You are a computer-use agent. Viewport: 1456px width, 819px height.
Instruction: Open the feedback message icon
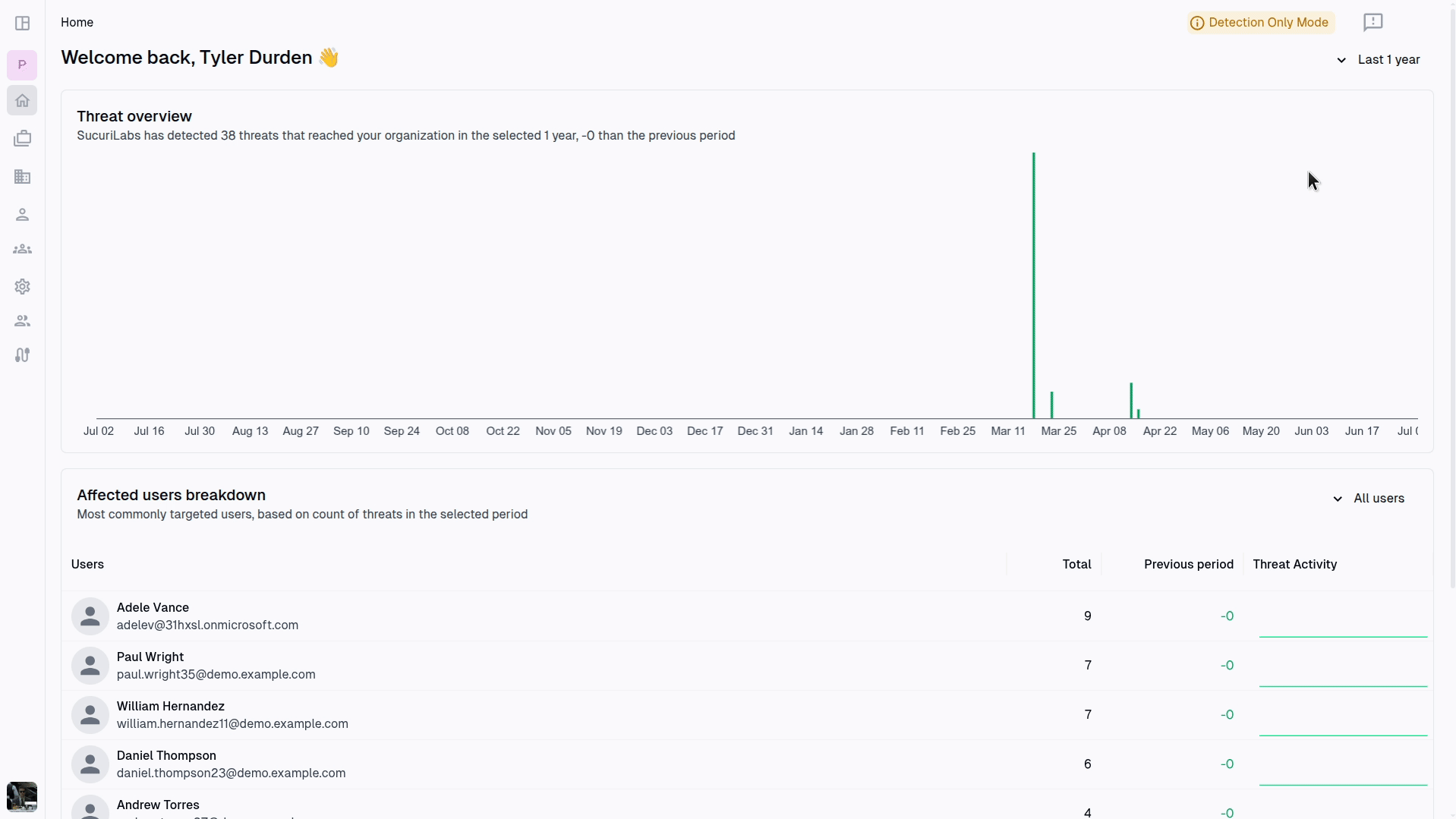point(1372,22)
